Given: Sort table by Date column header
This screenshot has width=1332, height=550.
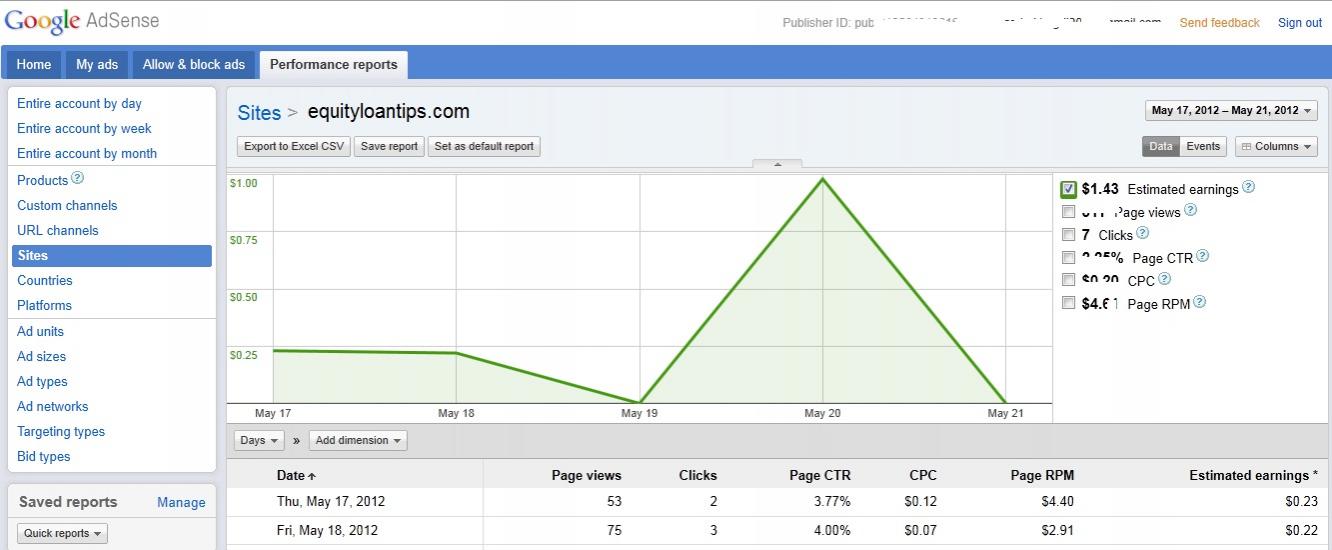Looking at the screenshot, I should pos(296,475).
